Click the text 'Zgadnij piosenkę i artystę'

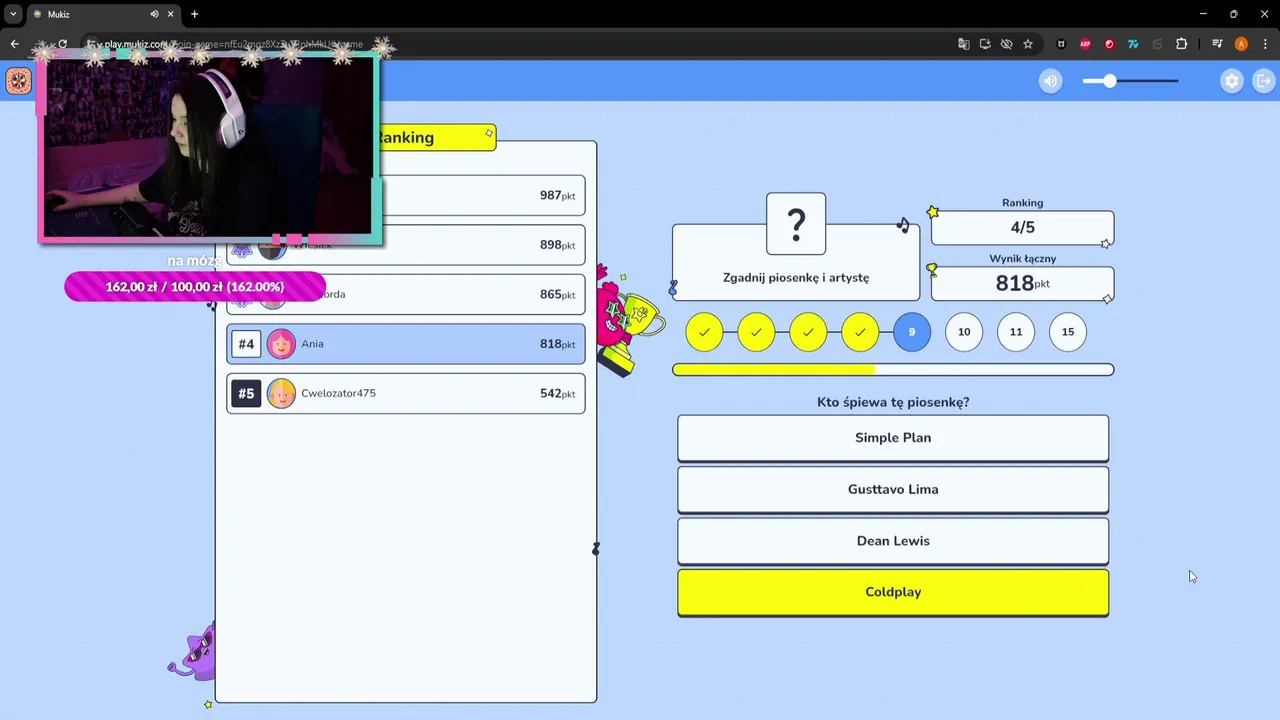[x=796, y=278]
